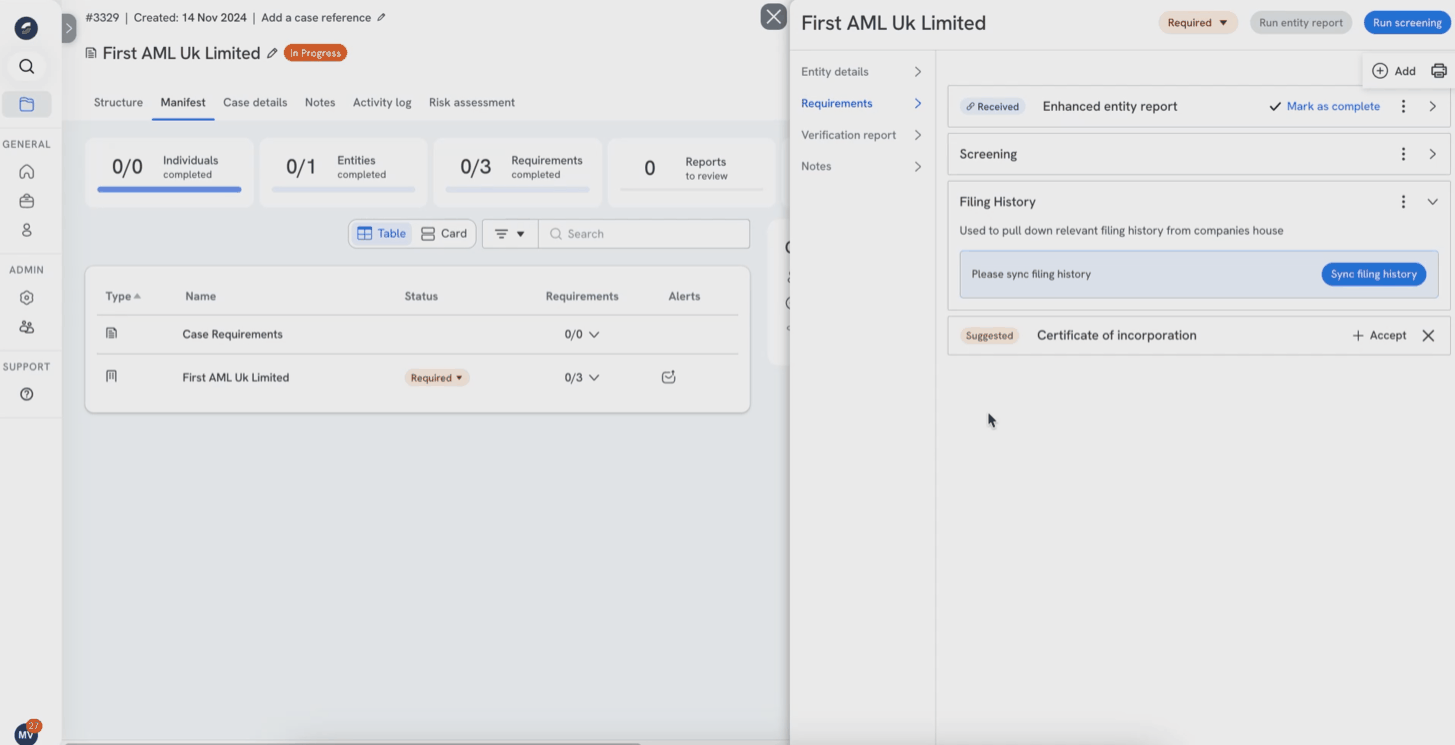The width and height of the screenshot is (1455, 745).
Task: Select the folder cases icon in sidebar
Action: (x=27, y=104)
